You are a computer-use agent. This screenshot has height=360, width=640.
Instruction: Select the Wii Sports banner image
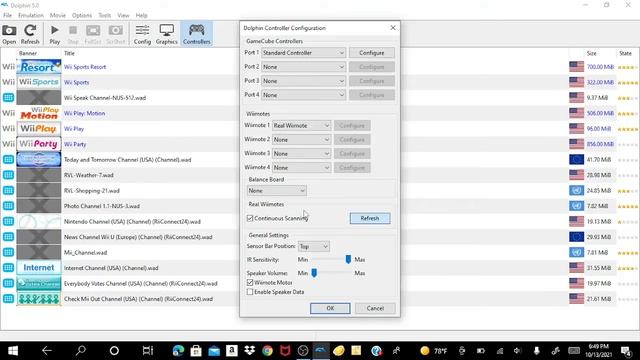39,82
